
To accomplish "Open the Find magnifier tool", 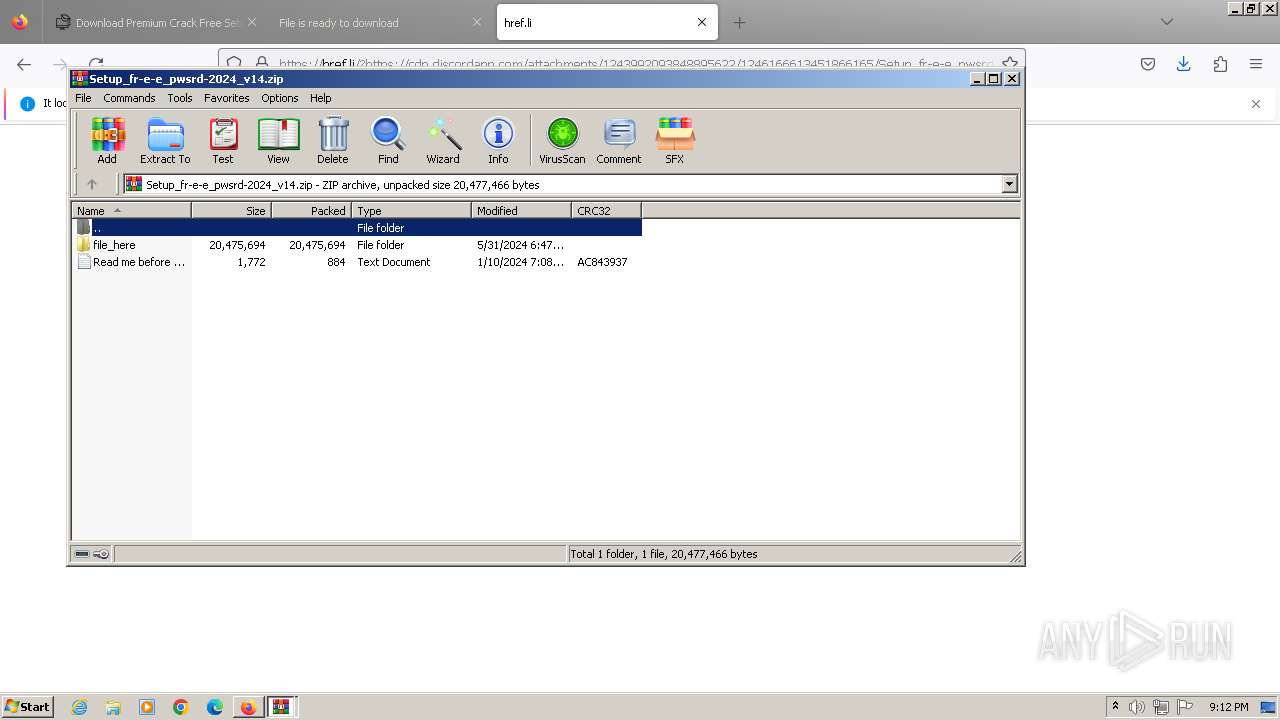I will point(388,140).
